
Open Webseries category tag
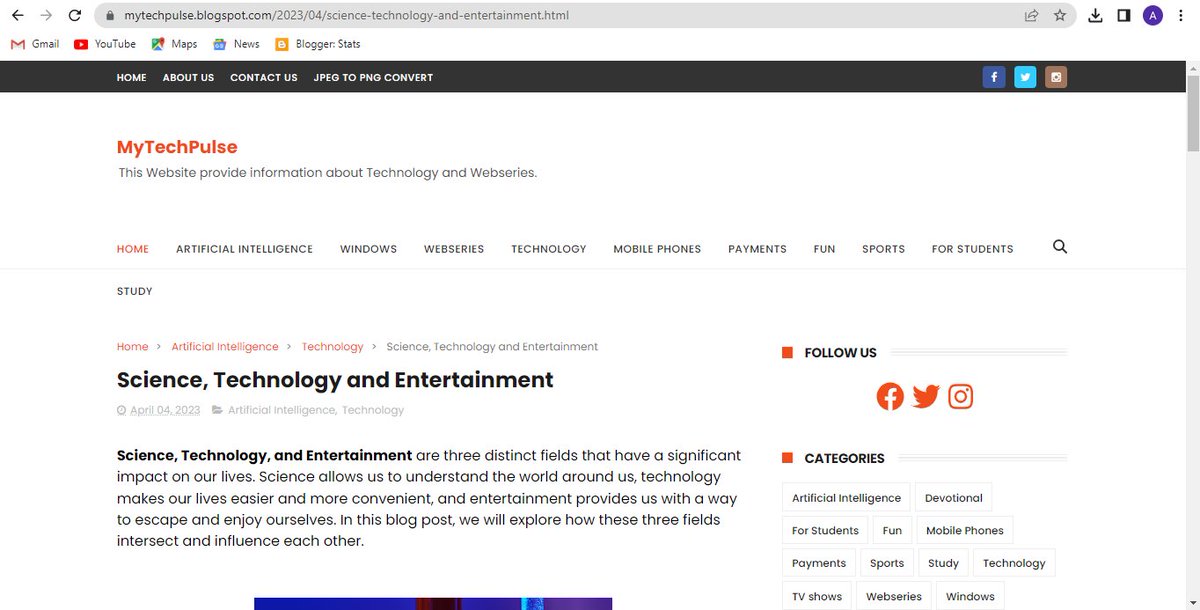(x=894, y=596)
